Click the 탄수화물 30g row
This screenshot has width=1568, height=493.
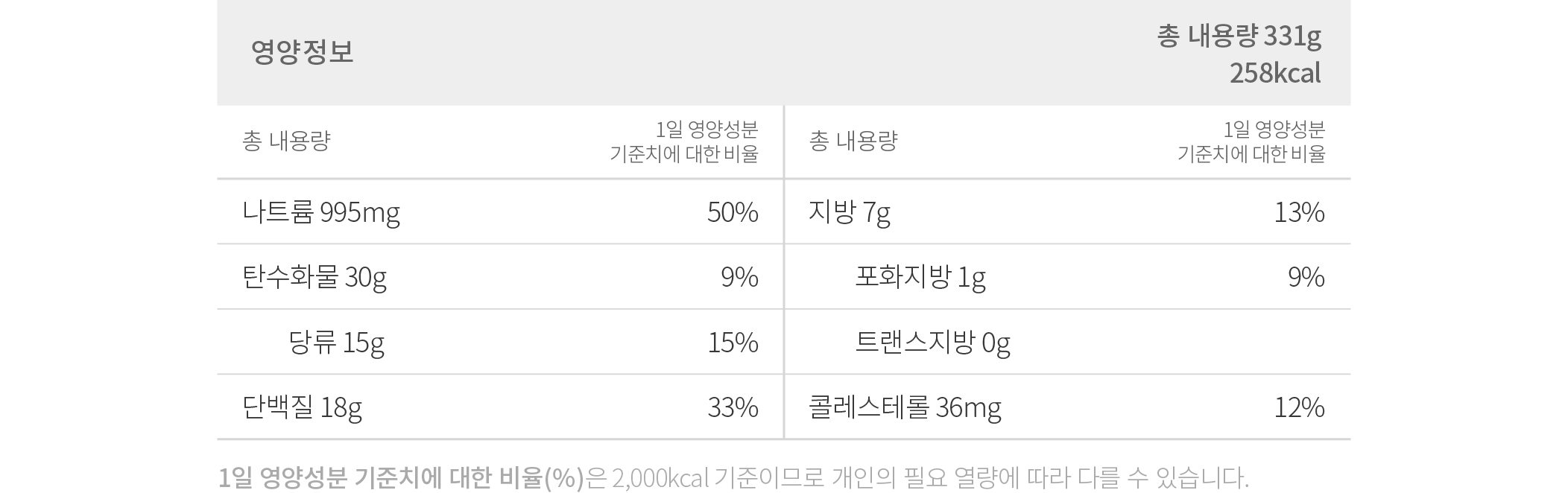point(500,277)
